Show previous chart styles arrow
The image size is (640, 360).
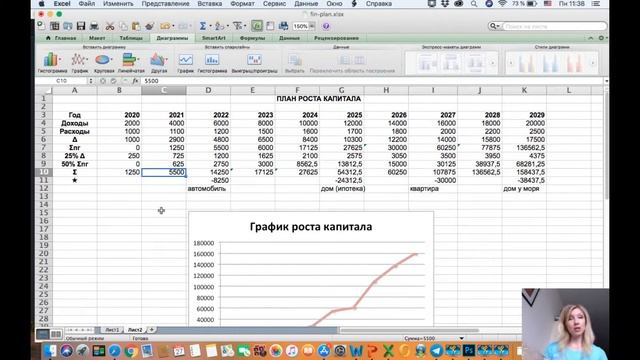click(x=511, y=63)
